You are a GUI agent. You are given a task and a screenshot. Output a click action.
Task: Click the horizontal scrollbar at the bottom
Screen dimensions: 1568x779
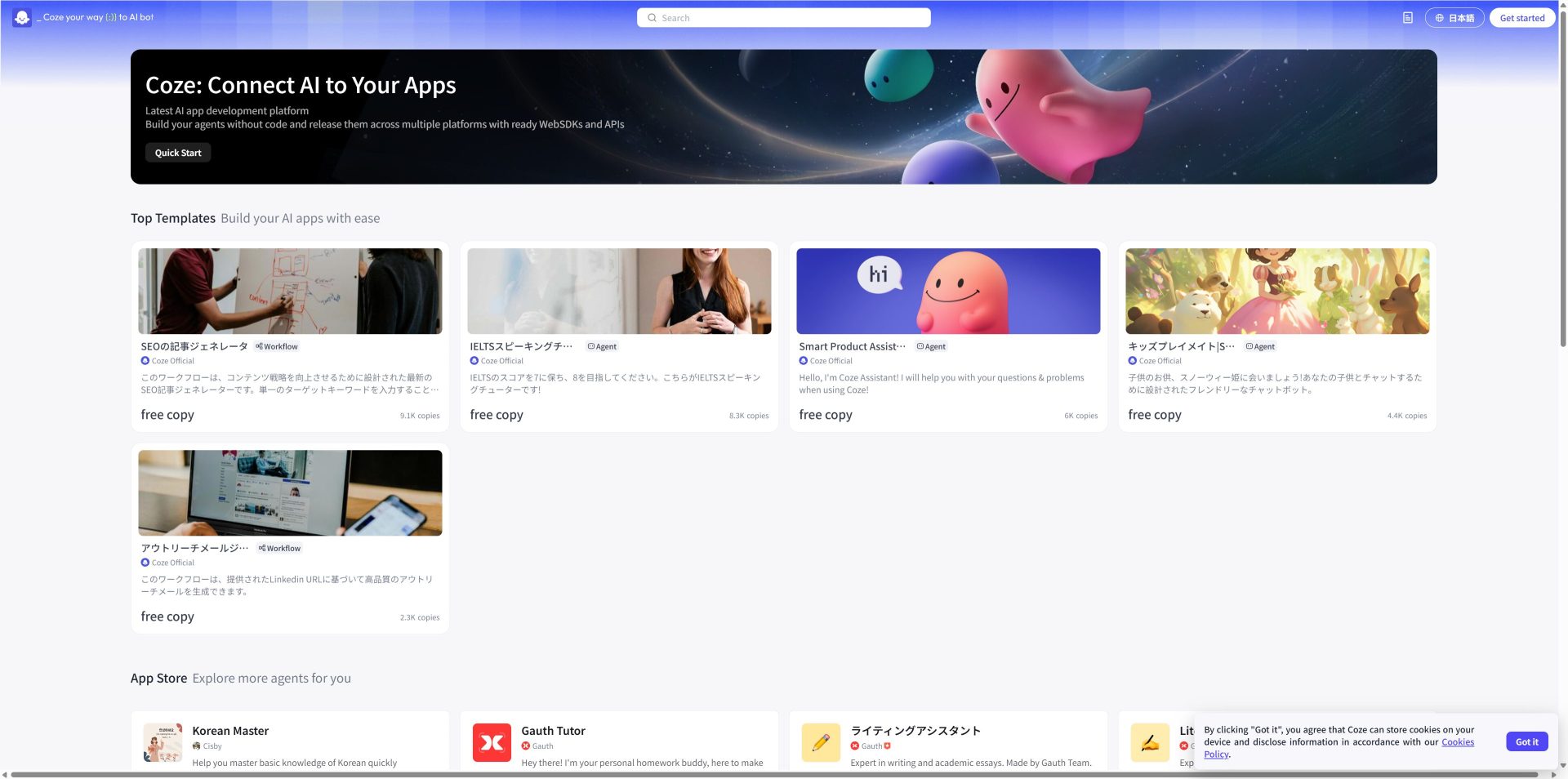(774, 774)
